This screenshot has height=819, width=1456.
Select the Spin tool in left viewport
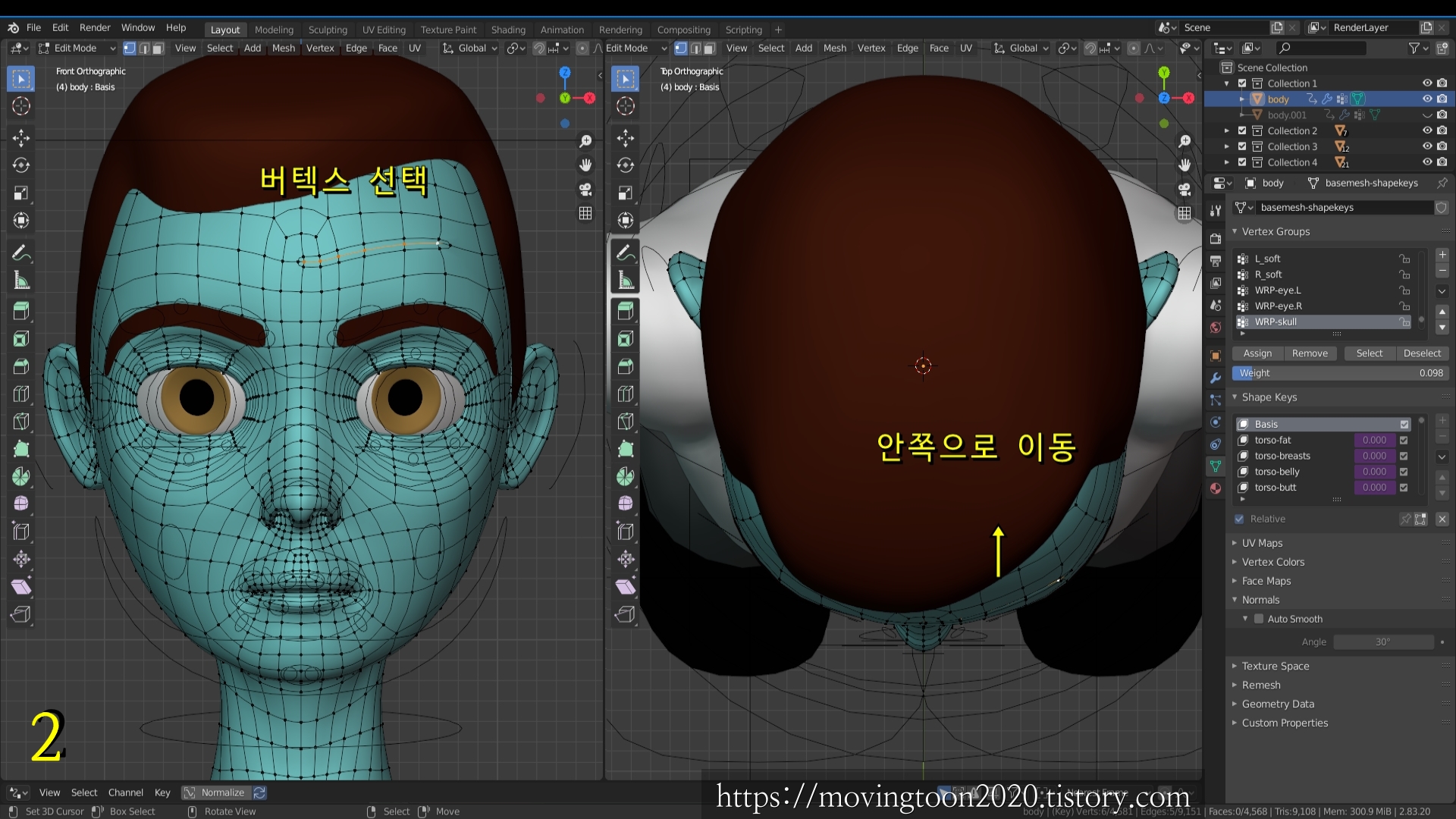tap(21, 477)
